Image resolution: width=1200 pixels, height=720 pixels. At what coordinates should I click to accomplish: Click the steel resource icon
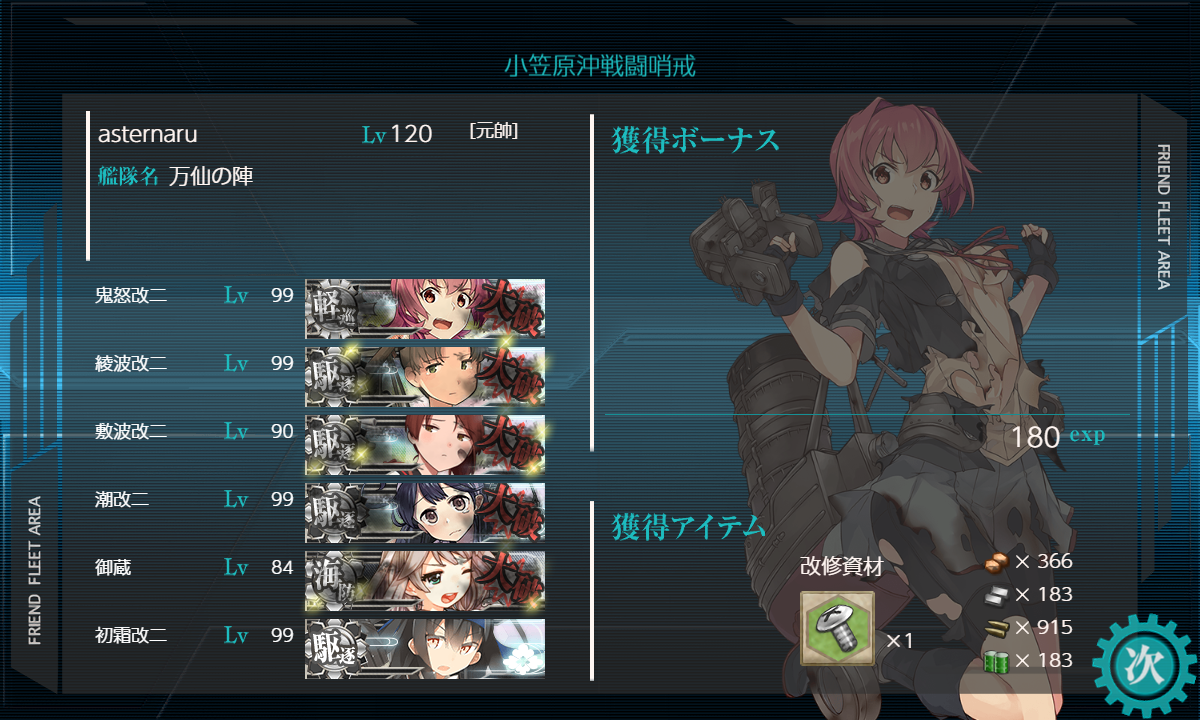point(997,595)
